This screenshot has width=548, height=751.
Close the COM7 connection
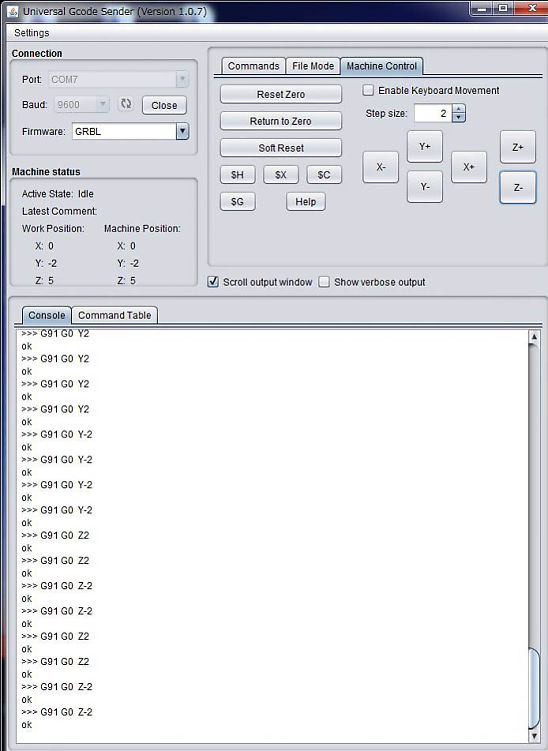pyautogui.click(x=164, y=105)
